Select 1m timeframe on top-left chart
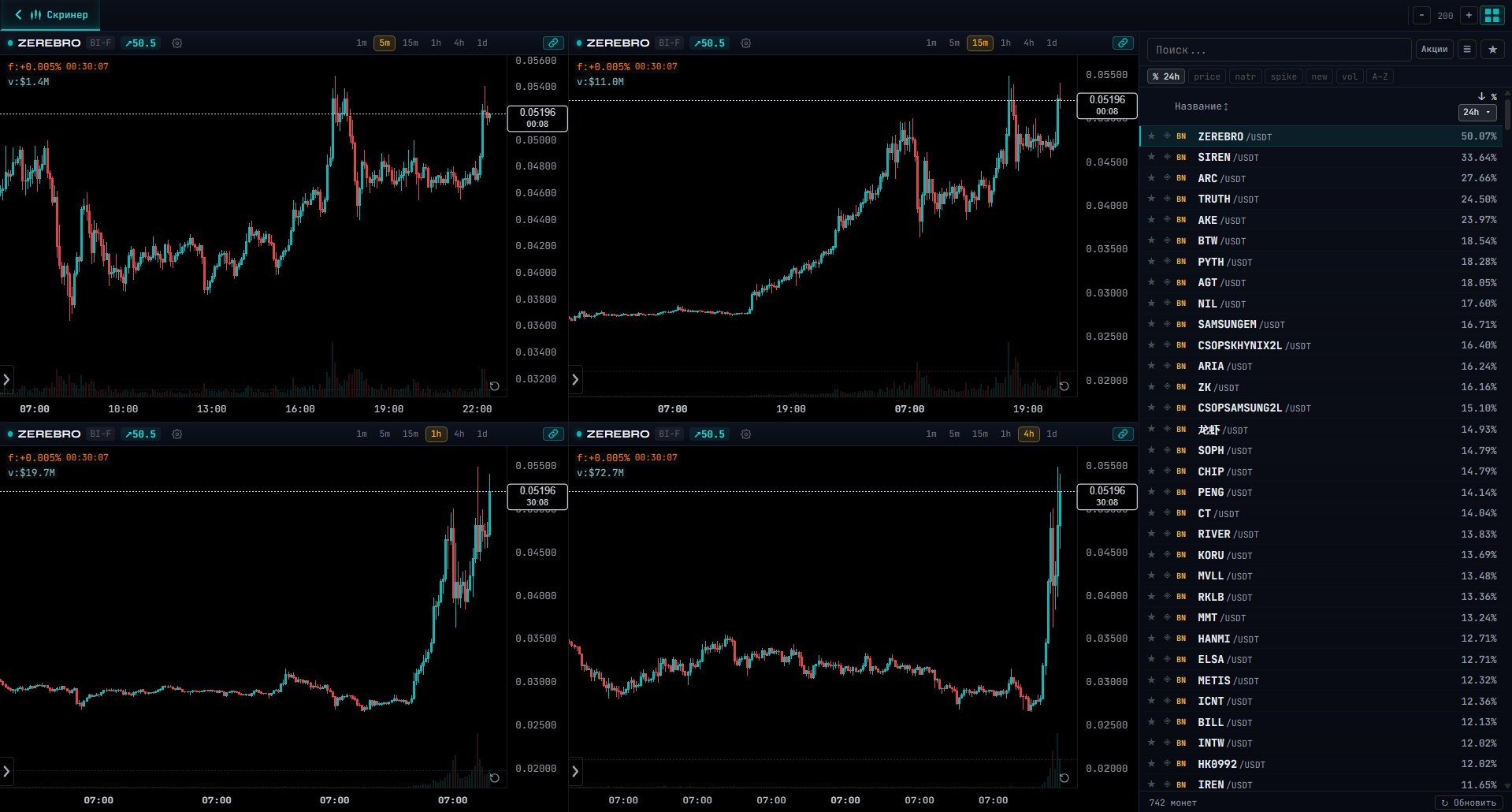 click(362, 43)
